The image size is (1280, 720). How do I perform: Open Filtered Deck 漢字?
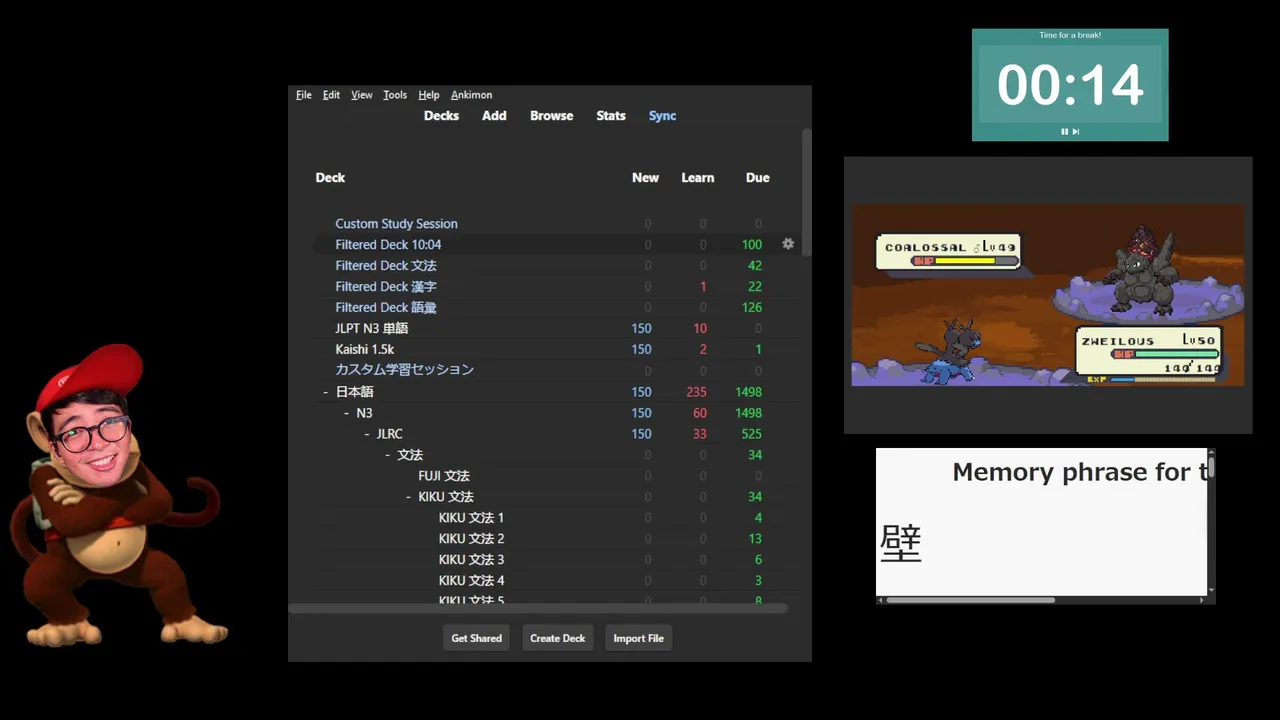pyautogui.click(x=386, y=287)
